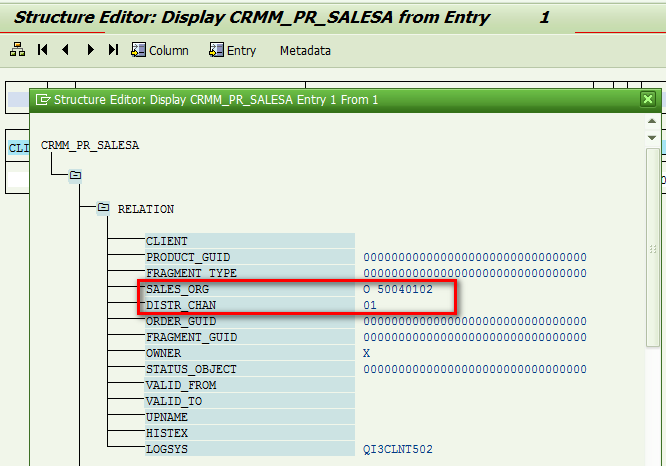Open the Column toolbar button
Image resolution: width=666 pixels, height=466 pixels.
(x=160, y=50)
